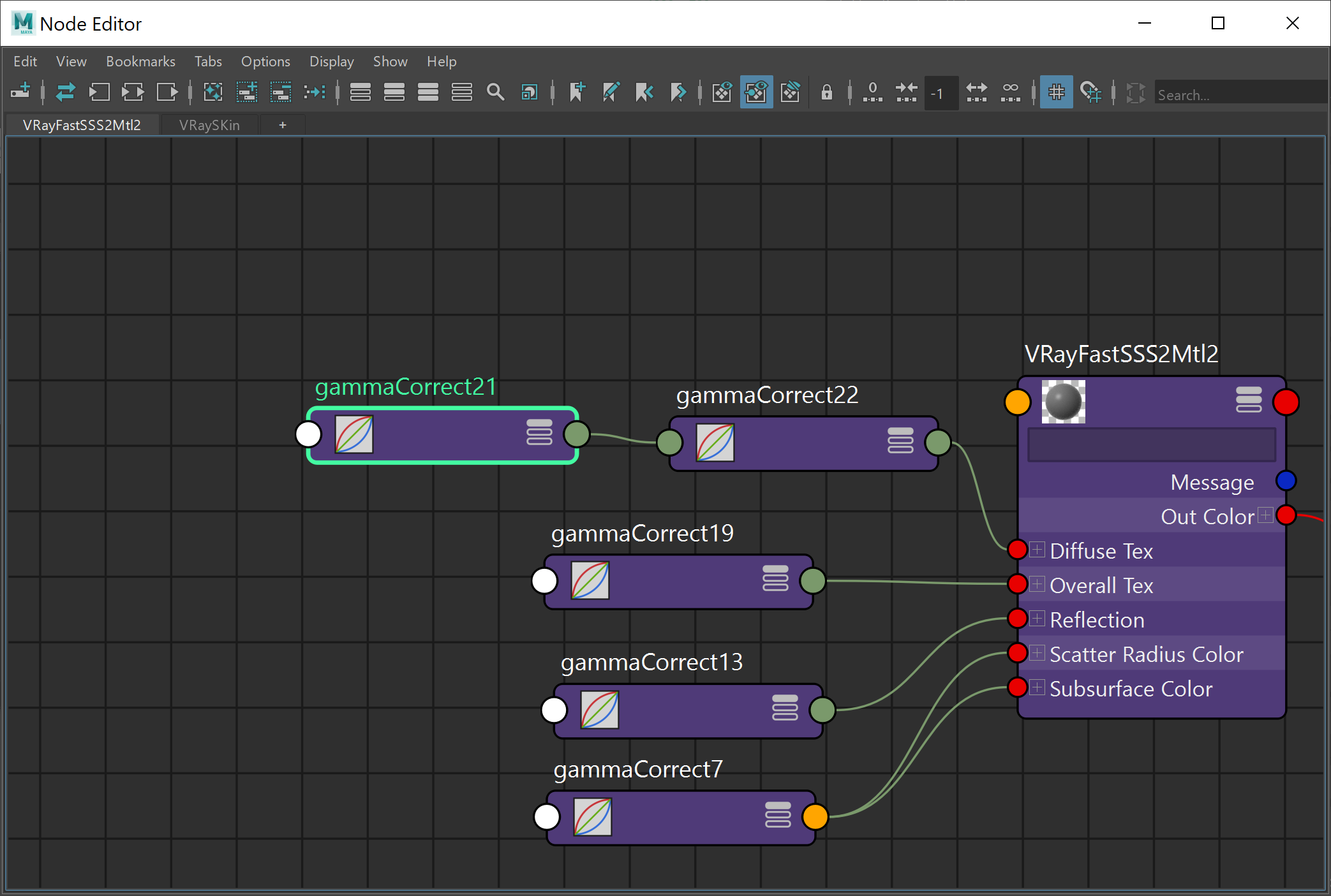Expand the Out Color attribute
1331x896 pixels.
(x=1265, y=515)
